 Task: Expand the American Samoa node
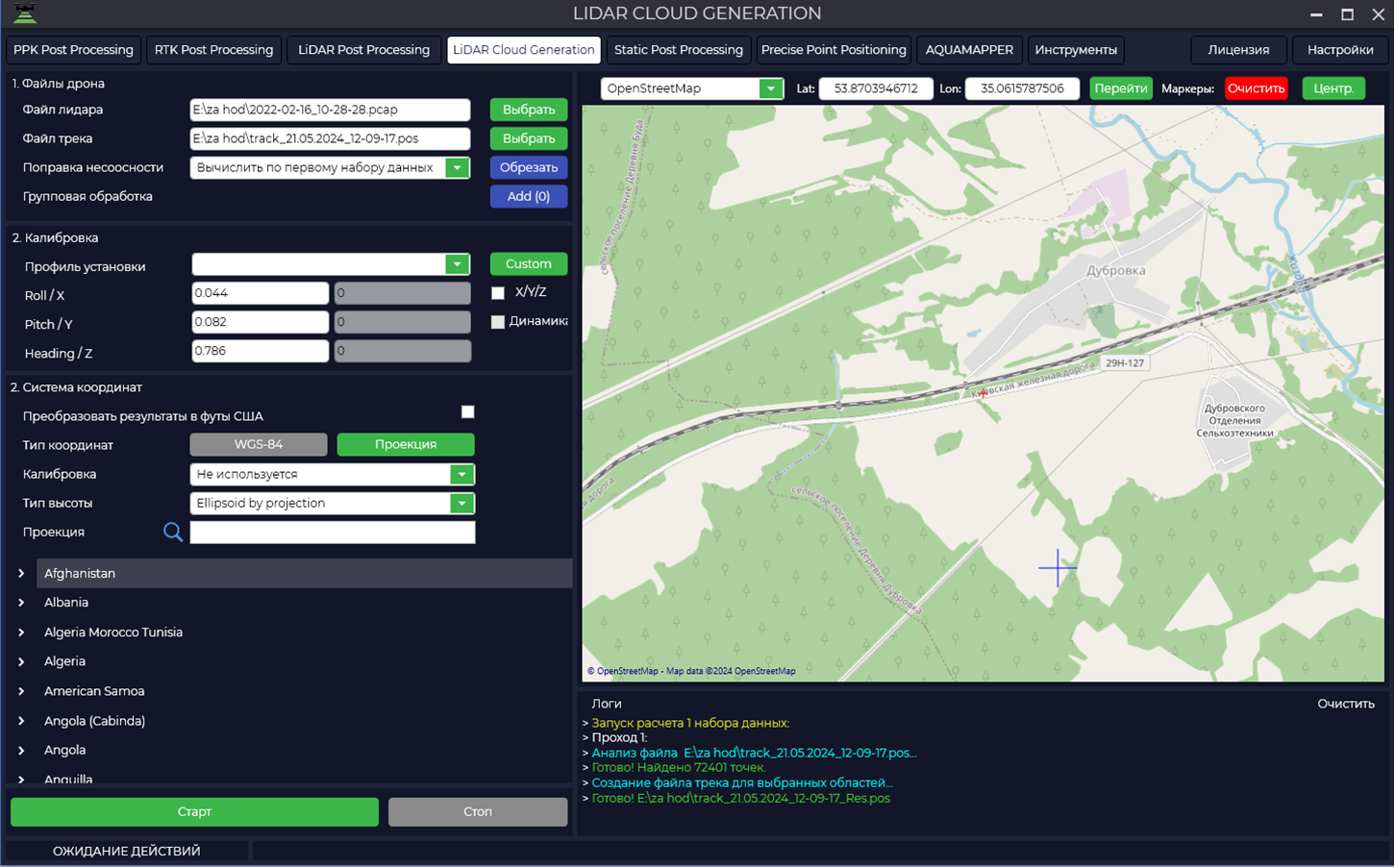[x=21, y=691]
